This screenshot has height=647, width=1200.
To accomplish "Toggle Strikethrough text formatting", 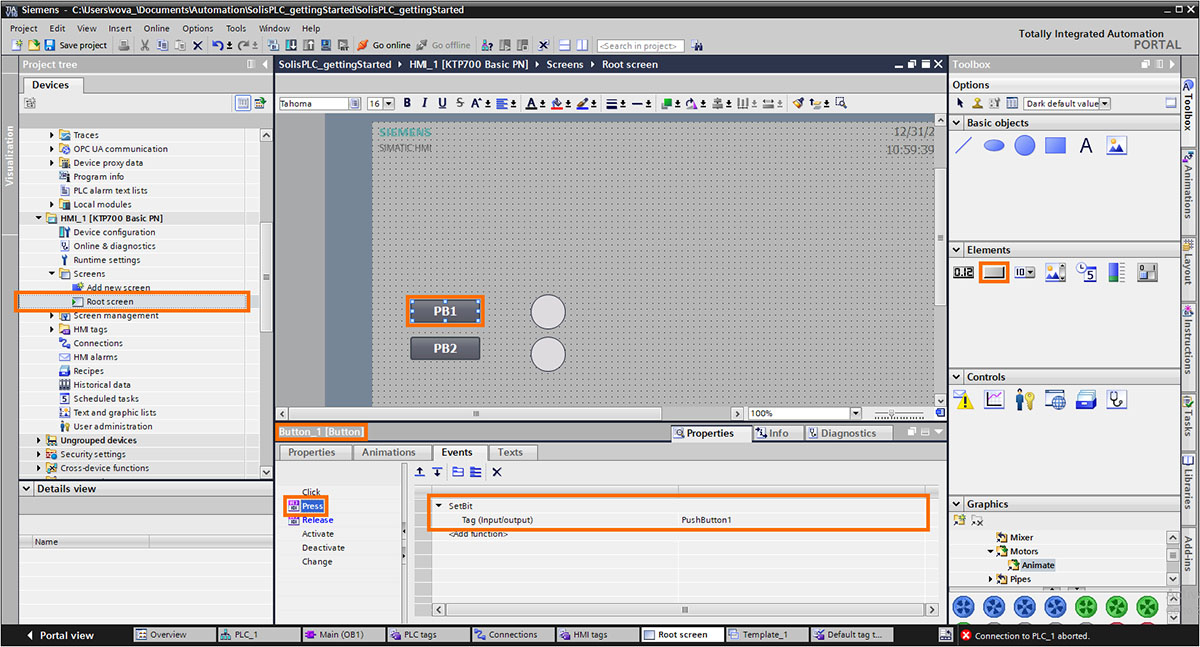I will [x=459, y=103].
